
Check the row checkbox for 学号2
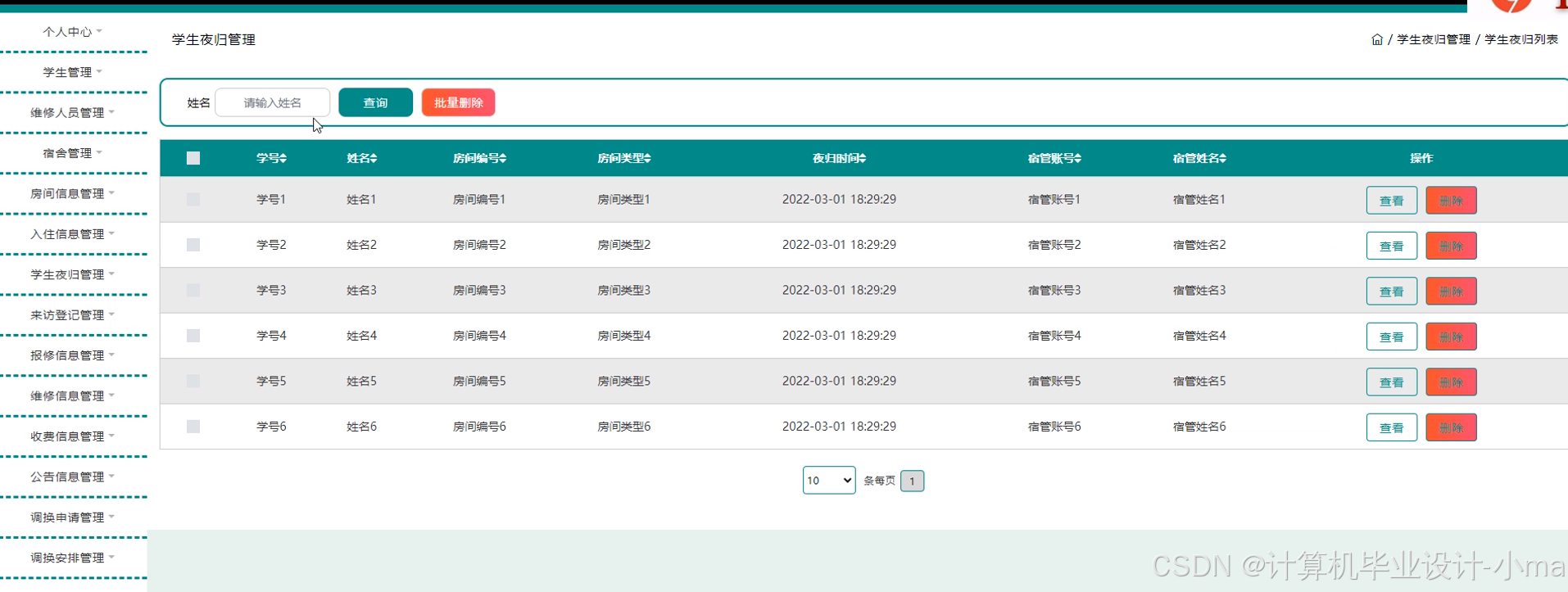[193, 245]
